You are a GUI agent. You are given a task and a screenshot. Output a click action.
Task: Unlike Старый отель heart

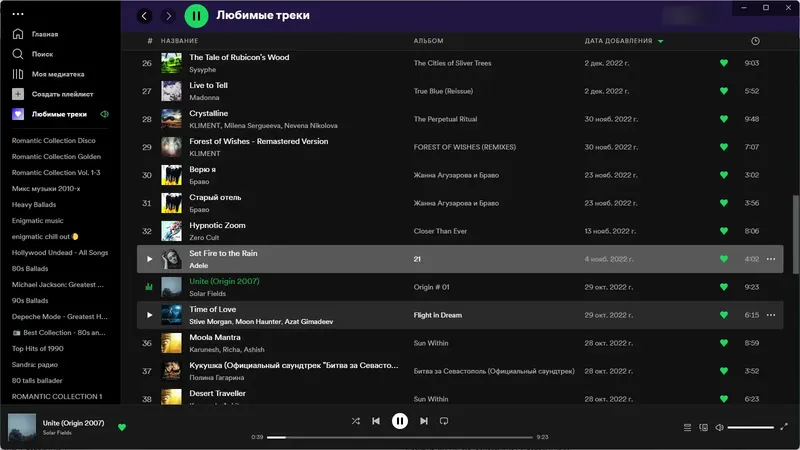tap(723, 203)
